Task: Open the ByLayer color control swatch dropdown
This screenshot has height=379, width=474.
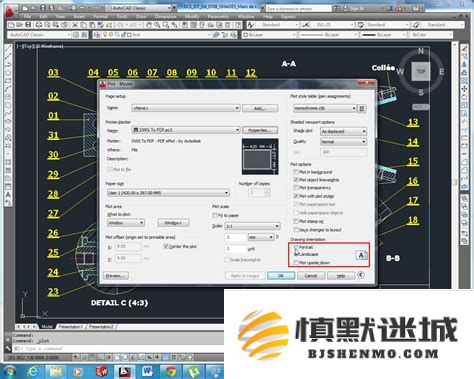Action: 269,35
